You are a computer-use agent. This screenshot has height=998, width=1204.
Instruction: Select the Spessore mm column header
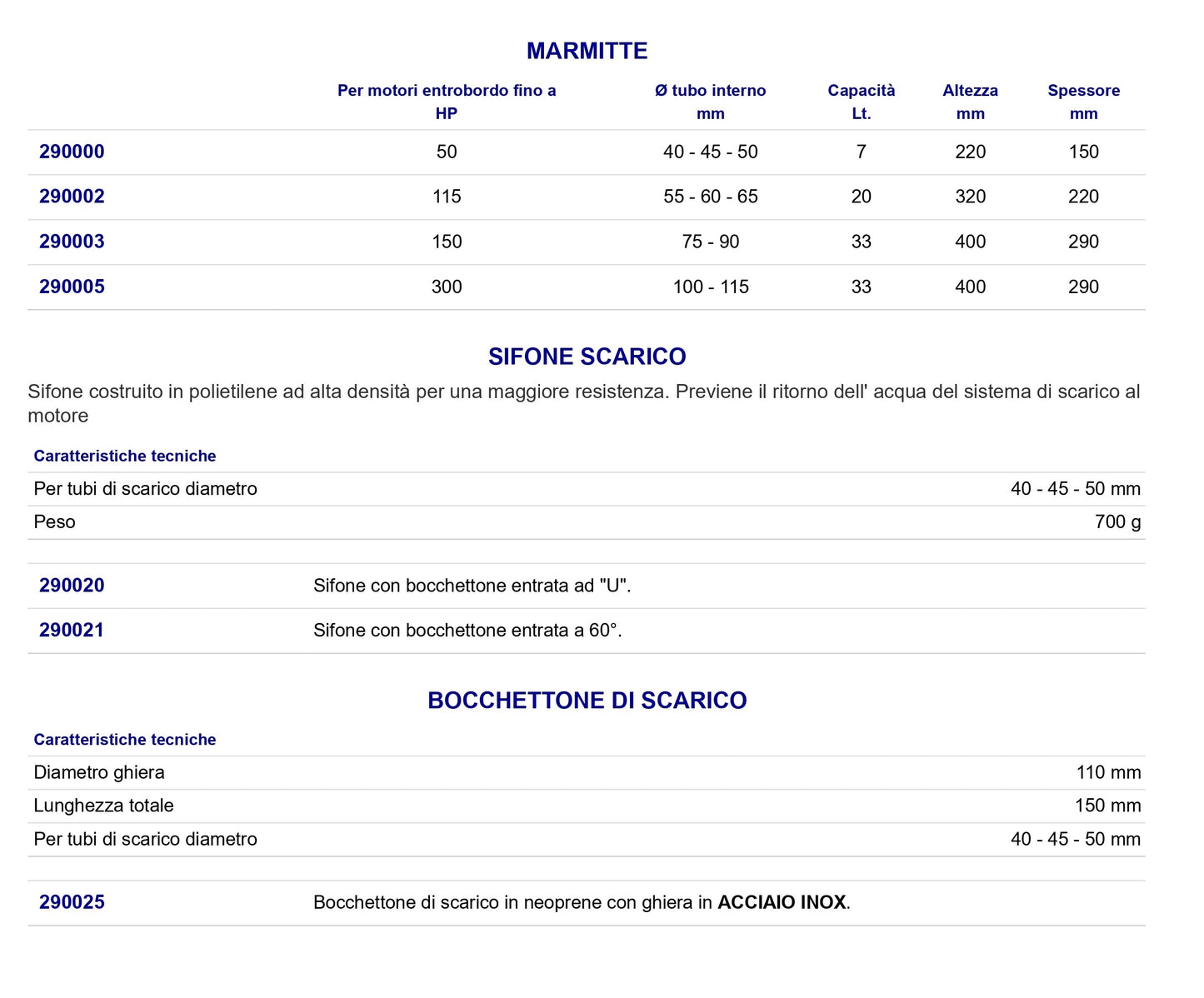1083,102
